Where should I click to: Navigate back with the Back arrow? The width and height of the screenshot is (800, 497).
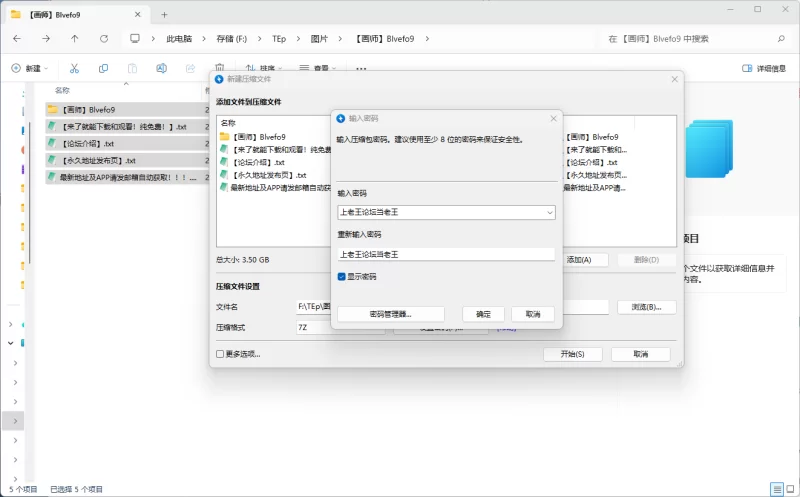(x=17, y=39)
